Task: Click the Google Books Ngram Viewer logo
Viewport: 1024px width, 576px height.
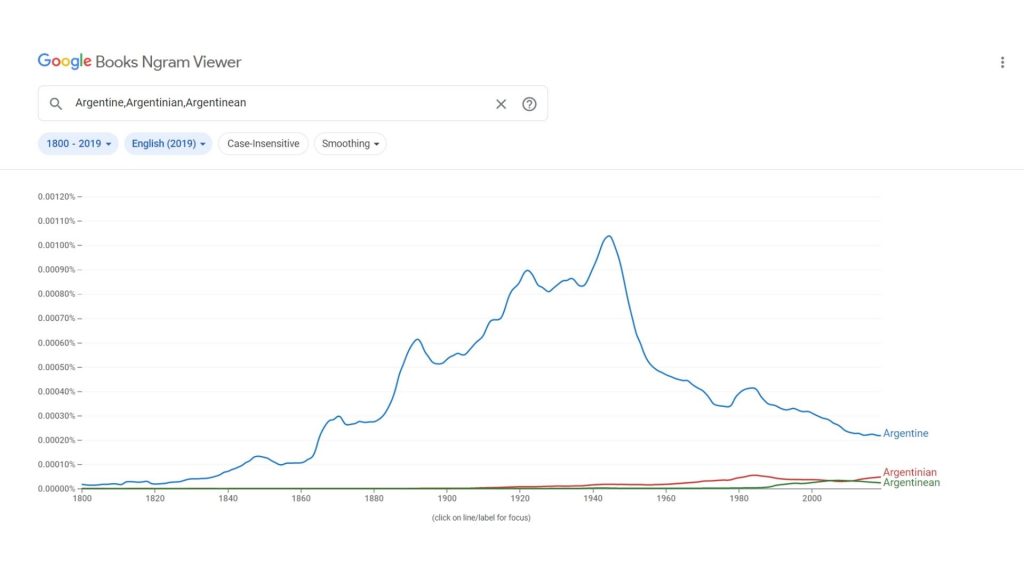Action: coord(139,62)
